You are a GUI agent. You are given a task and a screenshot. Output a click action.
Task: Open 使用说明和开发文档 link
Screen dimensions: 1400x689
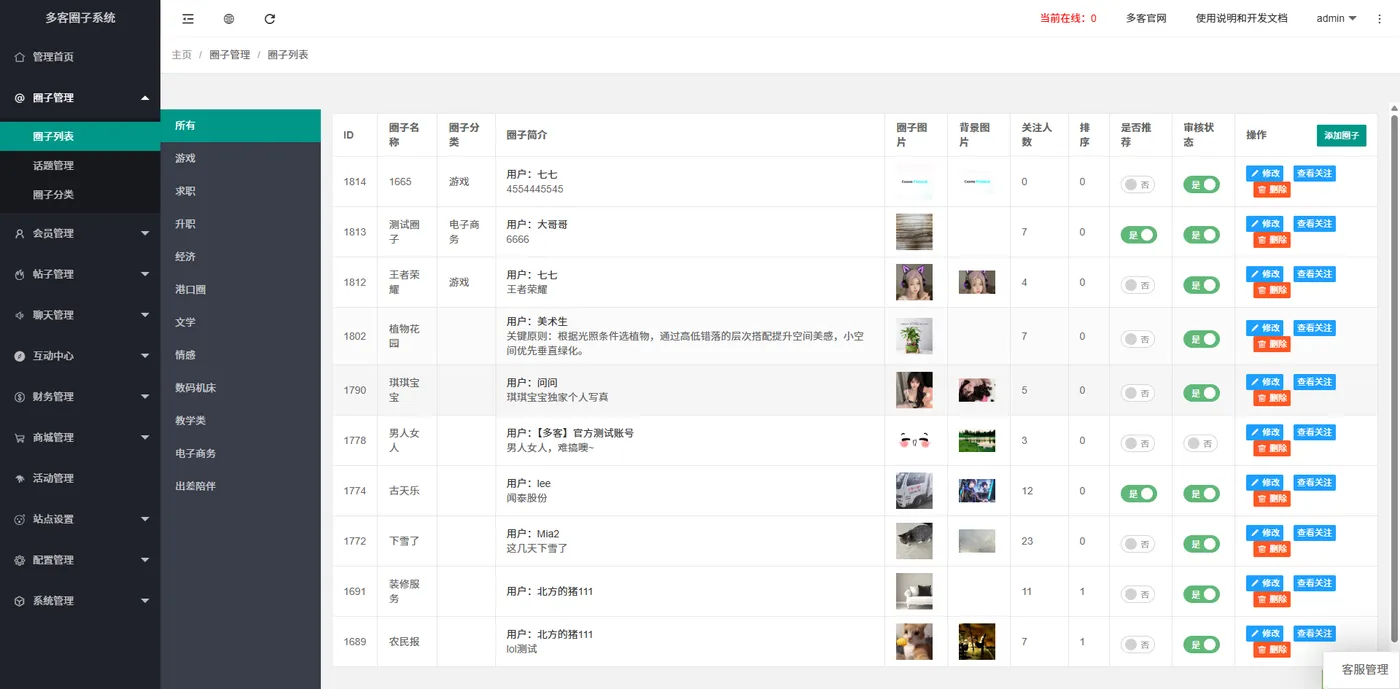1241,19
